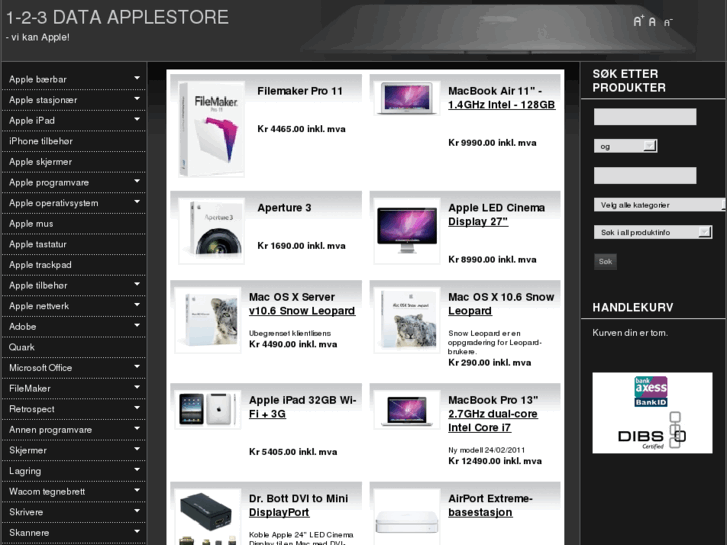
Task: Click 'Kurven din er tom.' cart text
Action: pos(630,333)
